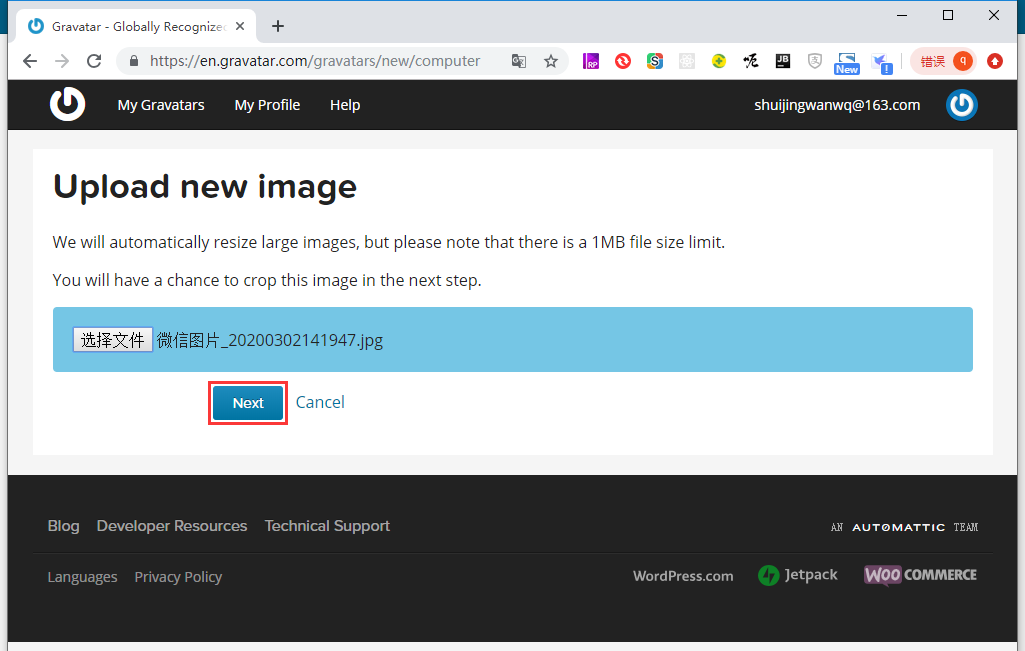The width and height of the screenshot is (1025, 651).
Task: Reload the page
Action: pyautogui.click(x=94, y=61)
